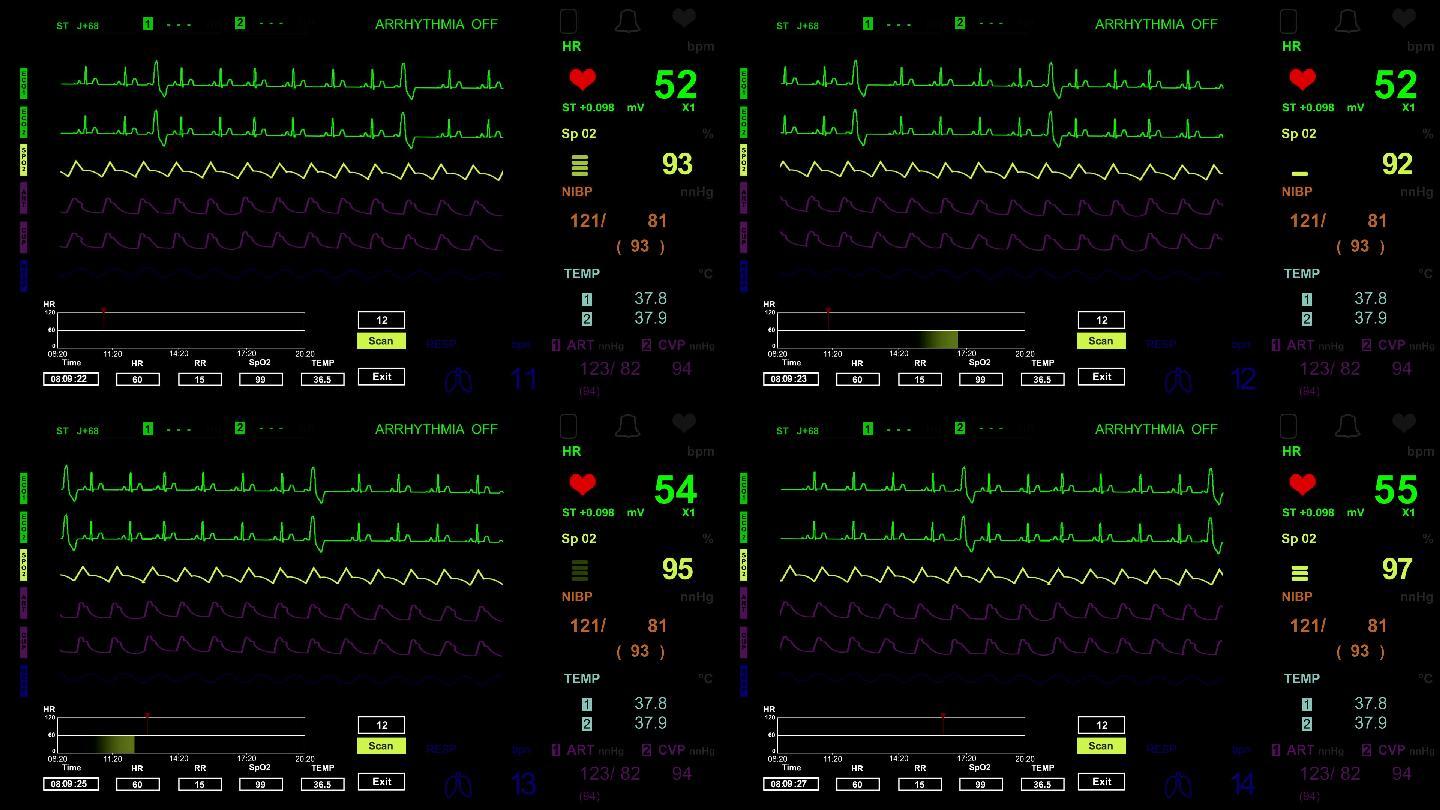Click the Exit button in the 08:09:23 trend panel
Image resolution: width=1440 pixels, height=810 pixels.
(1101, 377)
